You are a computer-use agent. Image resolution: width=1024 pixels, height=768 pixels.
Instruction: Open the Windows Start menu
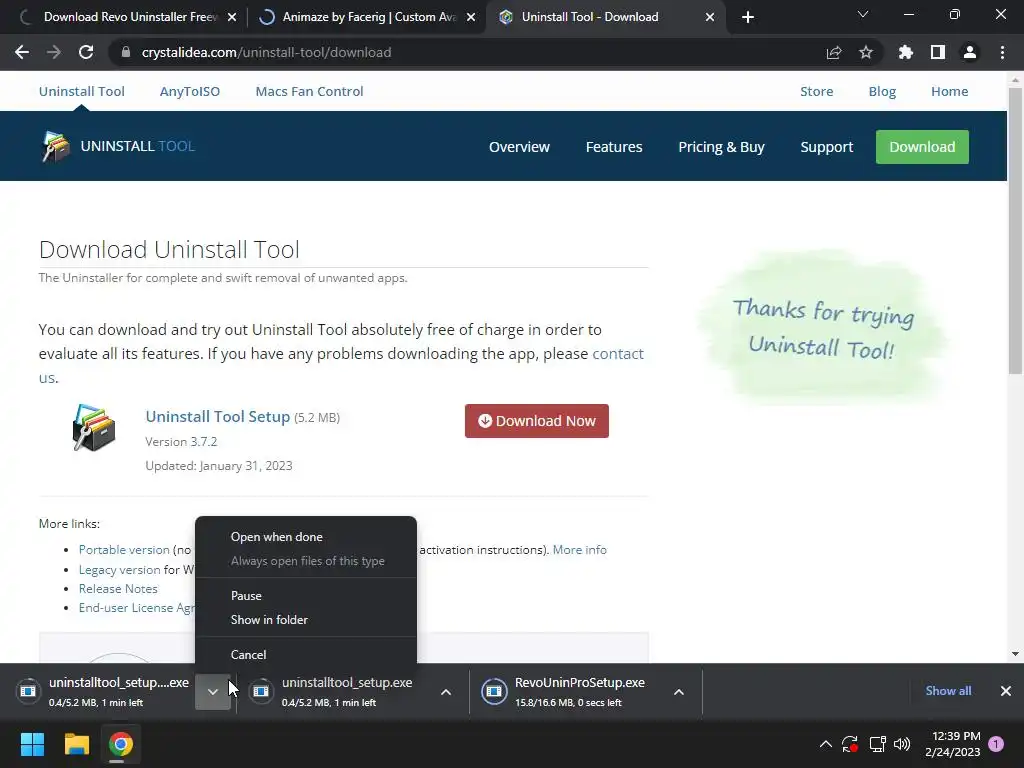tap(33, 744)
